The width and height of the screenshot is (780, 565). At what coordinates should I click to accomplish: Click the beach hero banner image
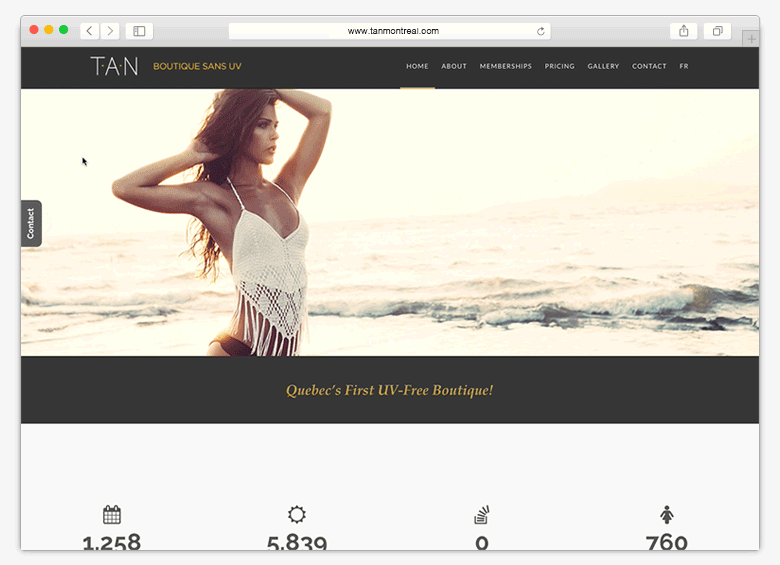[390, 222]
